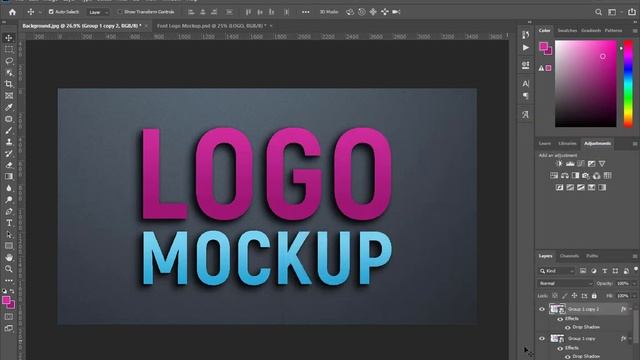Switch to the Channels tab
The image size is (640, 360).
click(x=569, y=256)
